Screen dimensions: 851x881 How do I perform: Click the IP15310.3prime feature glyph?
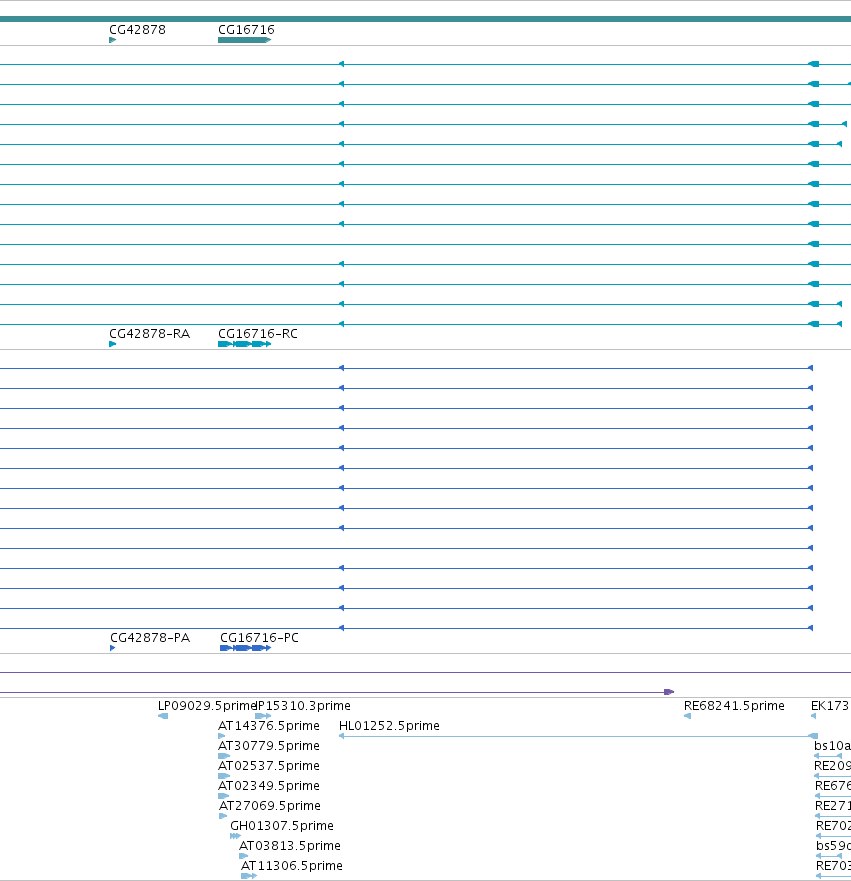point(263,716)
